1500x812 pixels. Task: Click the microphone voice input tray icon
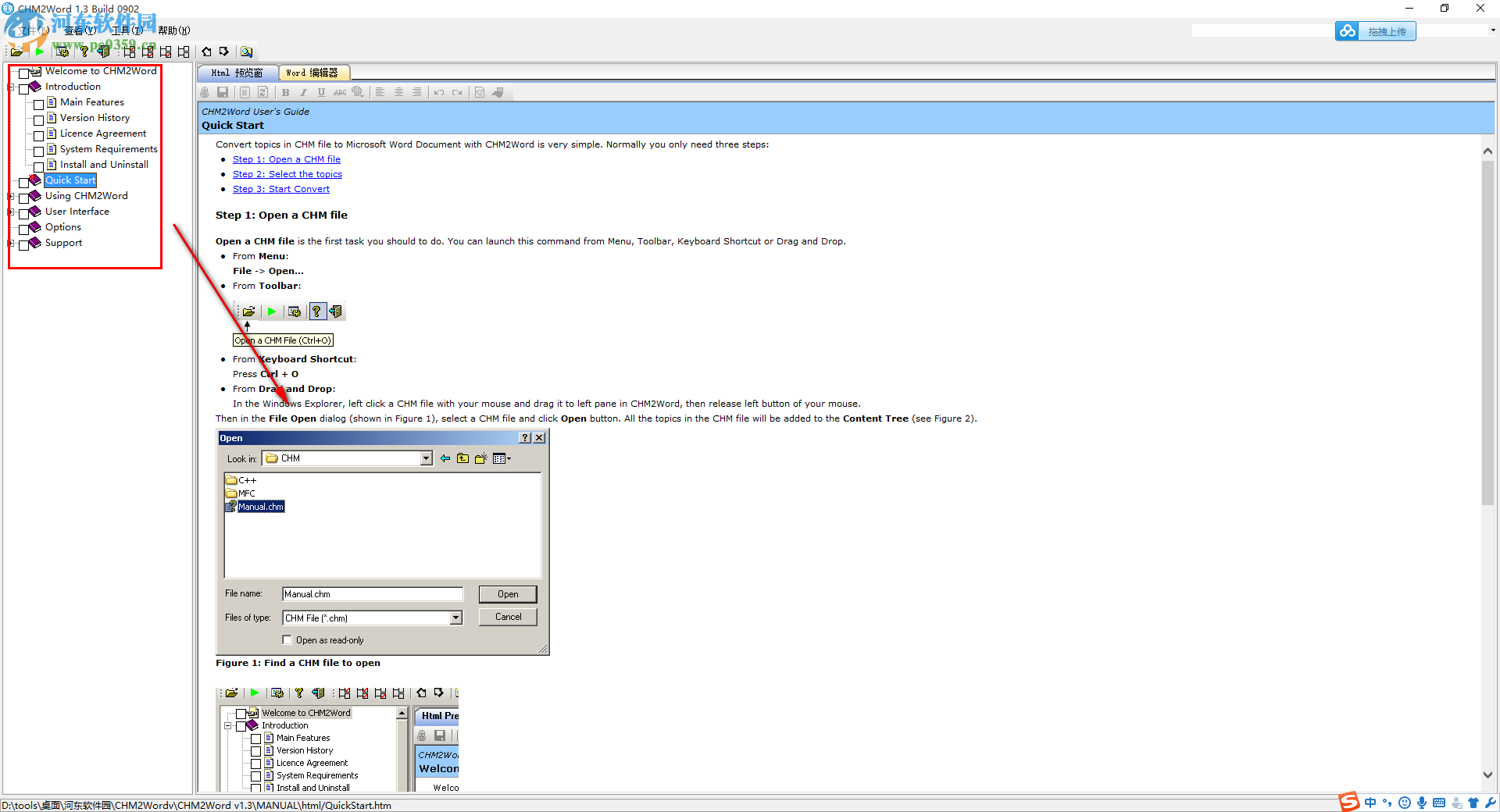click(x=1422, y=803)
